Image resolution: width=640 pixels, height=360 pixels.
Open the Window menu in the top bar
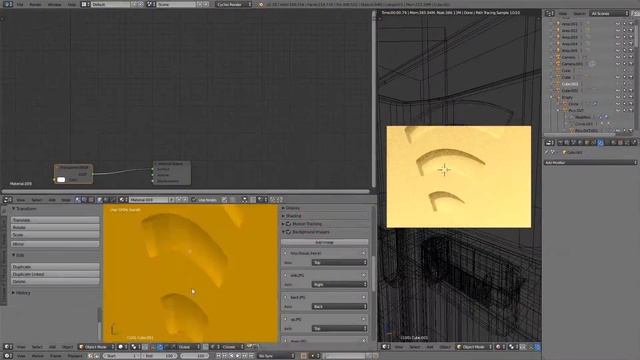[x=55, y=4]
